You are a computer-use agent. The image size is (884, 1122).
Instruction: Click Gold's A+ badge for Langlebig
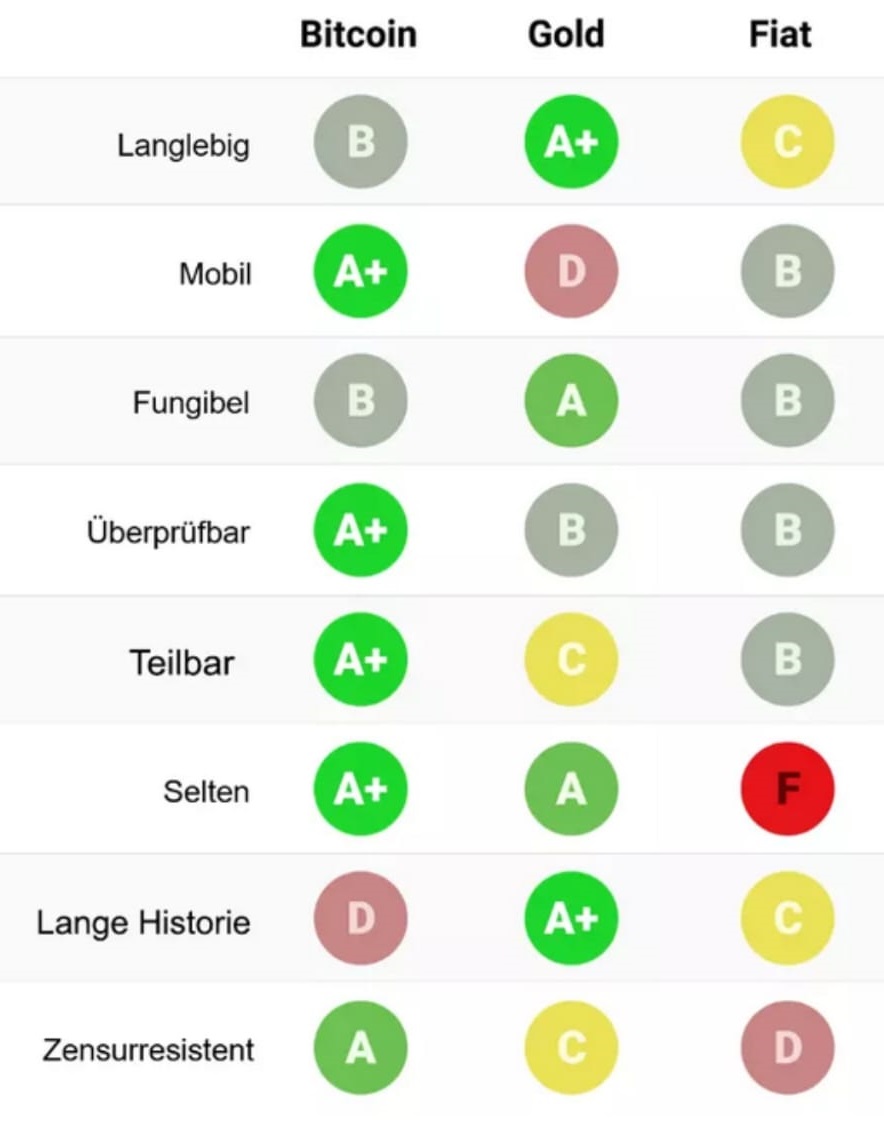click(571, 142)
